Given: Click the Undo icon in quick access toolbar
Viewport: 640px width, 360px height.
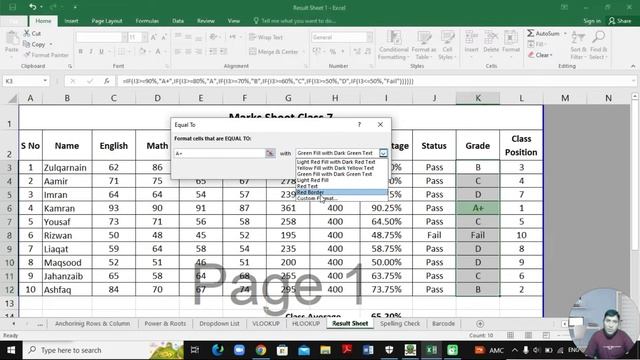Looking at the screenshot, I should point(33,7).
